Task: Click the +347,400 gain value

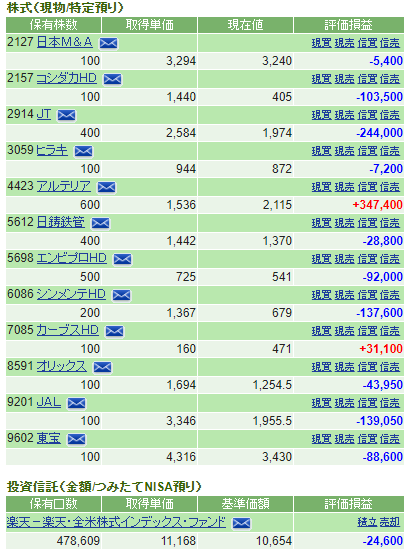Action: (x=378, y=205)
